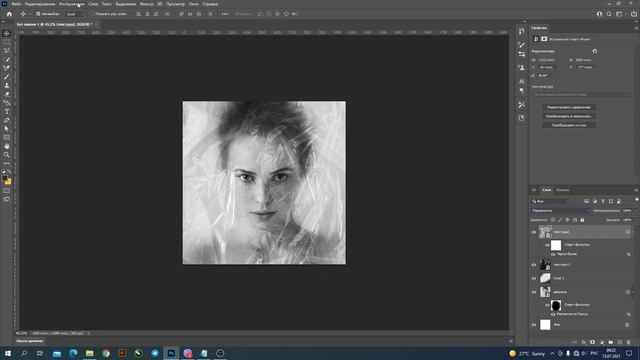Toggle lock all on selected layer

point(582,220)
